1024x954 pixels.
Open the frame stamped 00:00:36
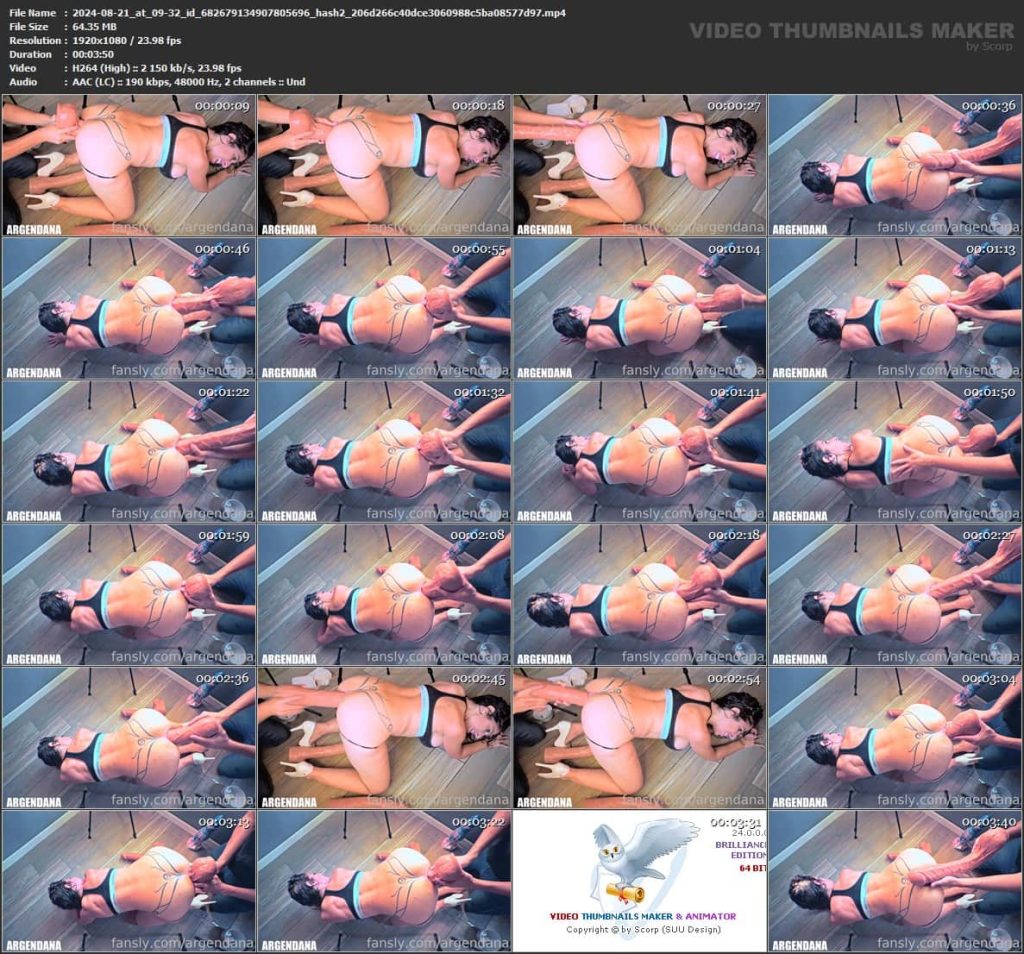(894, 165)
